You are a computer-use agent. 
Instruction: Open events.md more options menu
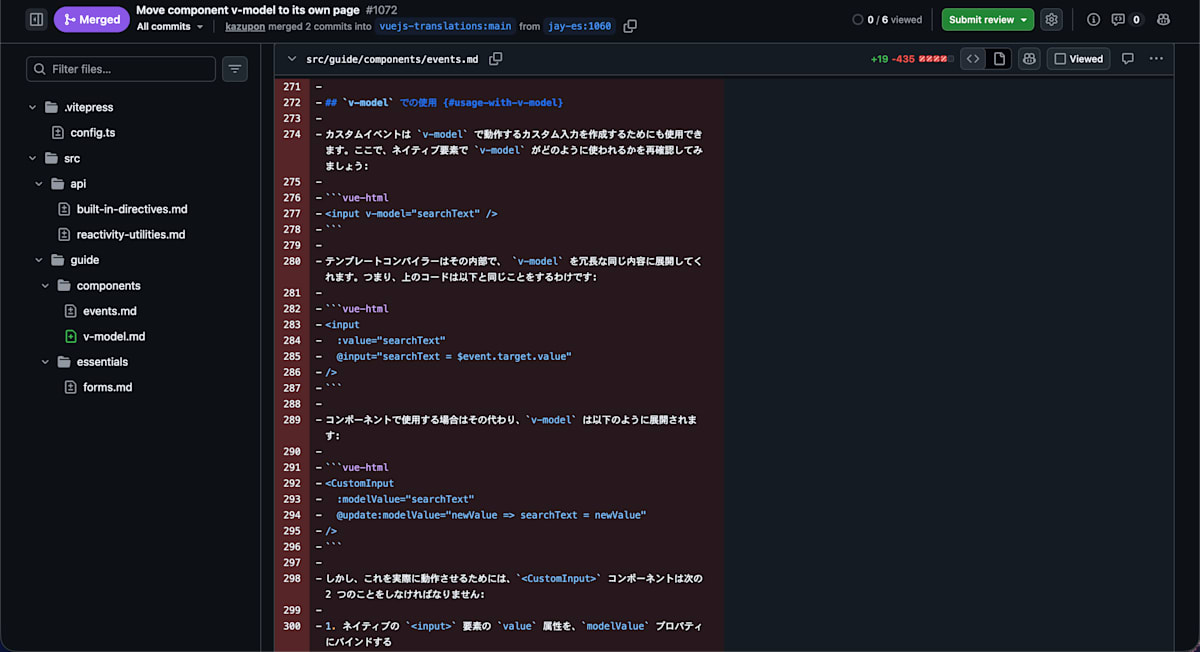click(x=1157, y=59)
